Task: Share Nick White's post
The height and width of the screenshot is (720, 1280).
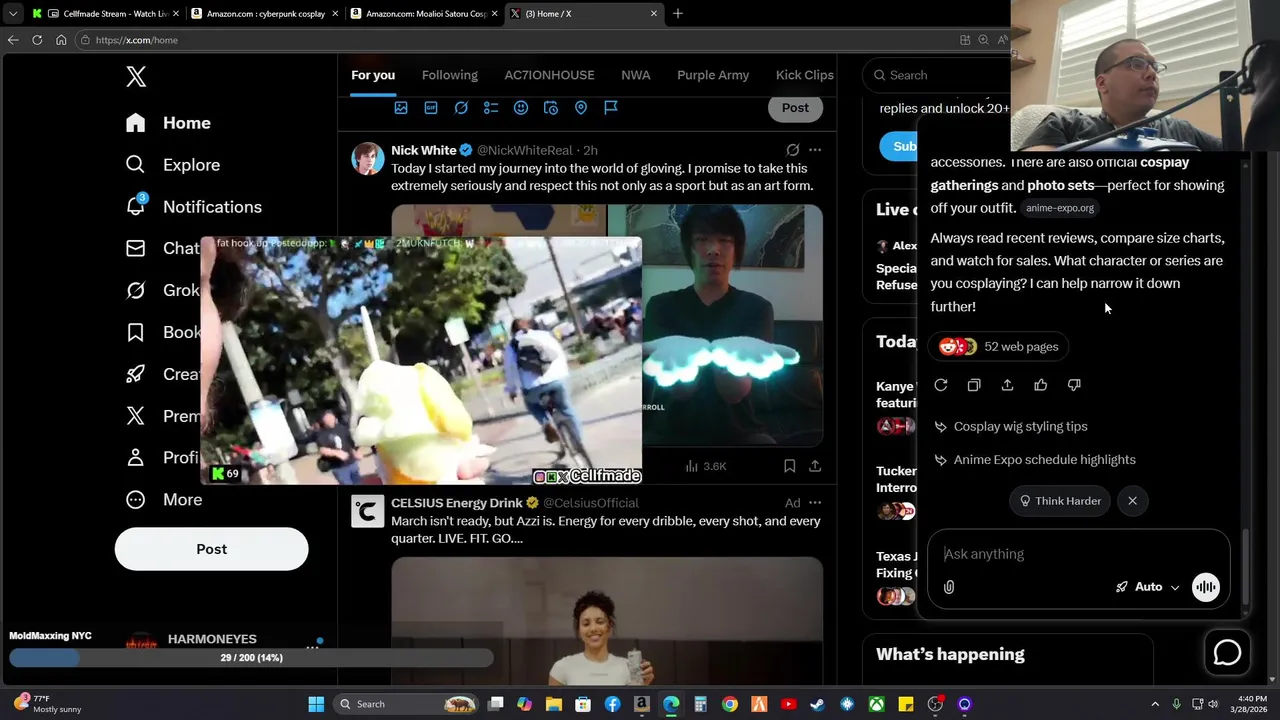Action: click(x=815, y=466)
